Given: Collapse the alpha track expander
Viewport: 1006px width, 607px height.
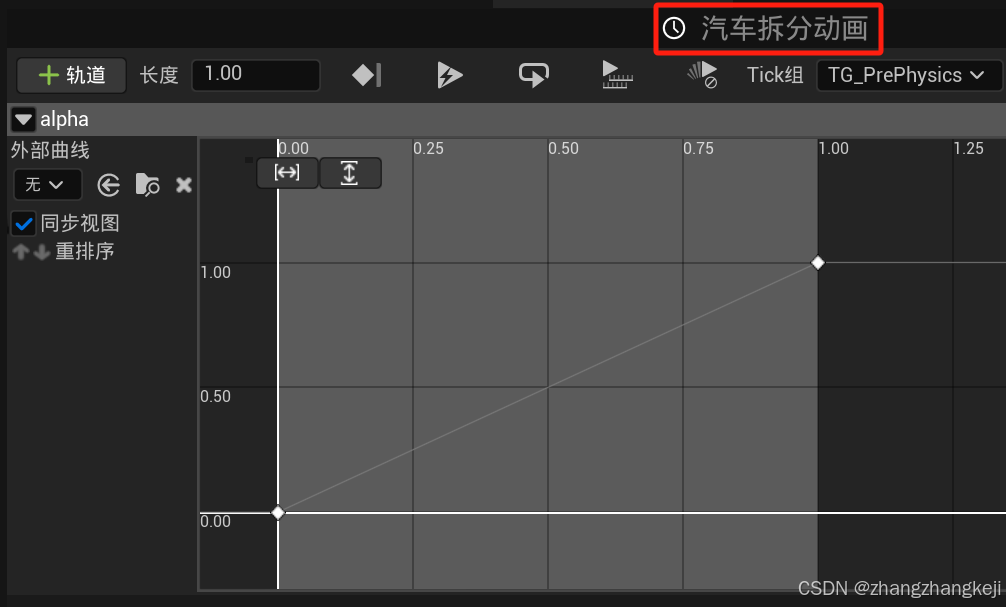Looking at the screenshot, I should pos(23,119).
